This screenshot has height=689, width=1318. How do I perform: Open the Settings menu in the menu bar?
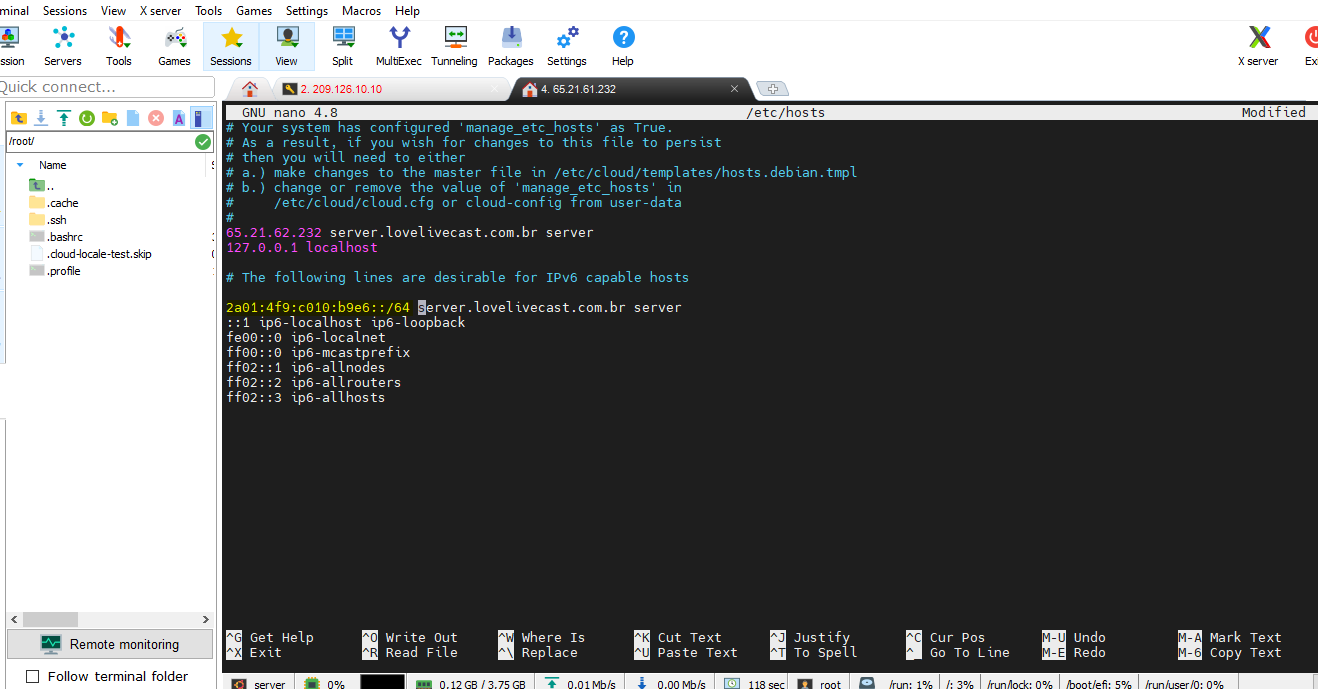[307, 11]
